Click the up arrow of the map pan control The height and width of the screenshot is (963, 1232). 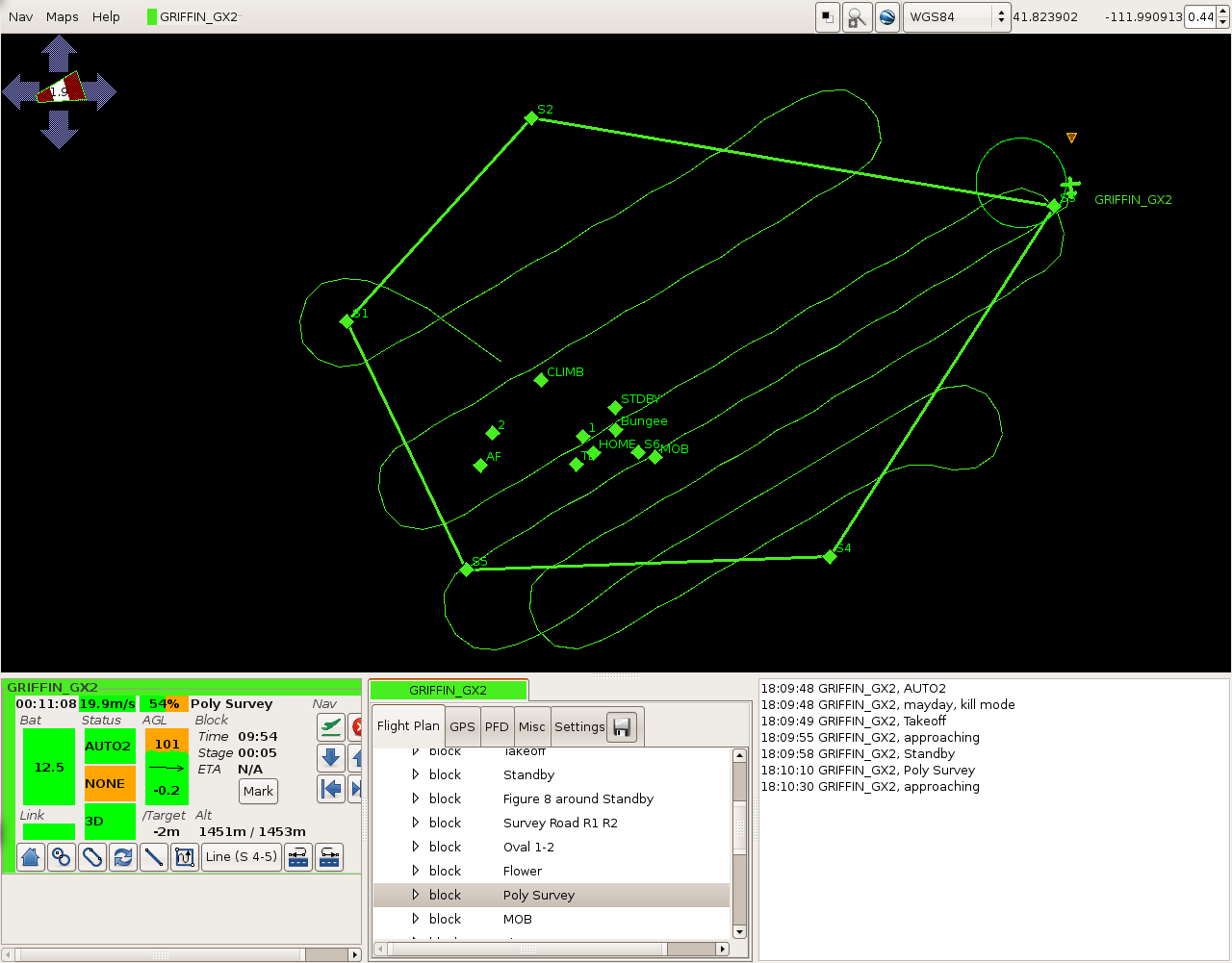(60, 52)
